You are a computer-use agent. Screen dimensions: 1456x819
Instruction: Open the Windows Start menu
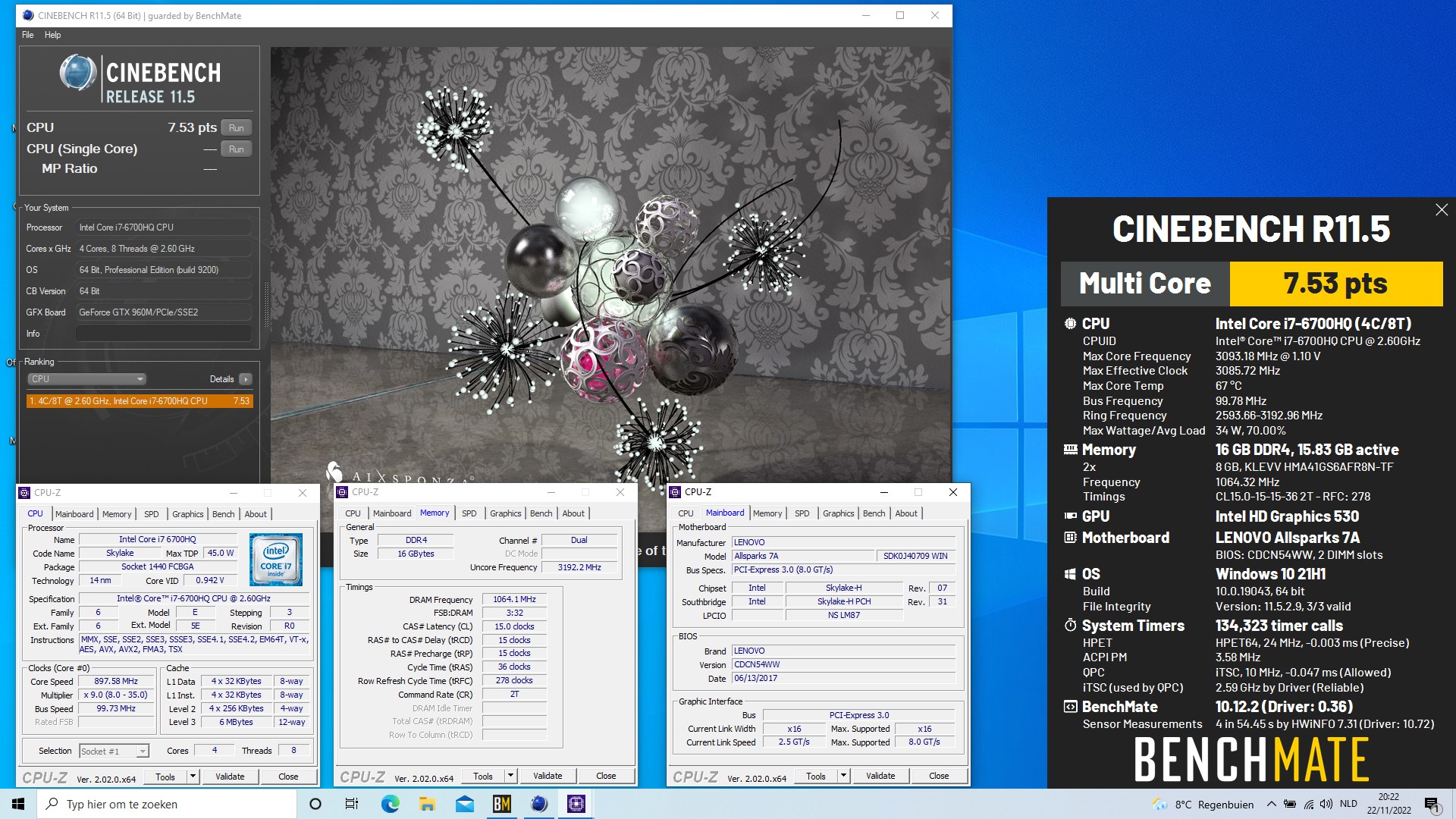tap(18, 804)
